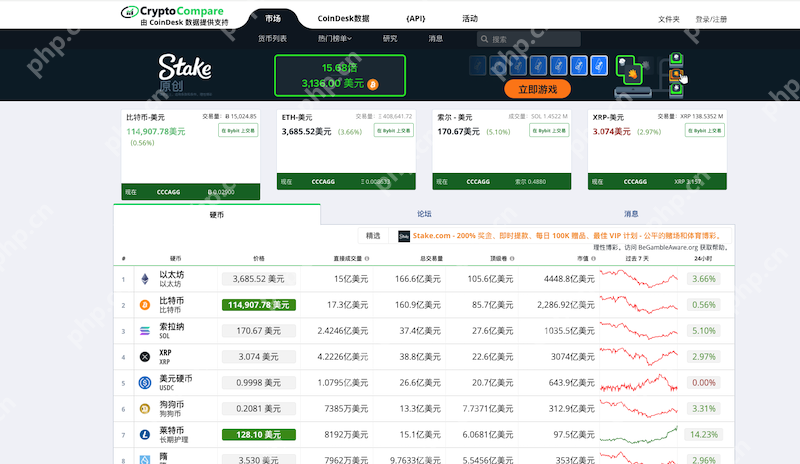Screen dimensions: 800x464
Task: Click the 14.23% change value
Action: pos(704,434)
